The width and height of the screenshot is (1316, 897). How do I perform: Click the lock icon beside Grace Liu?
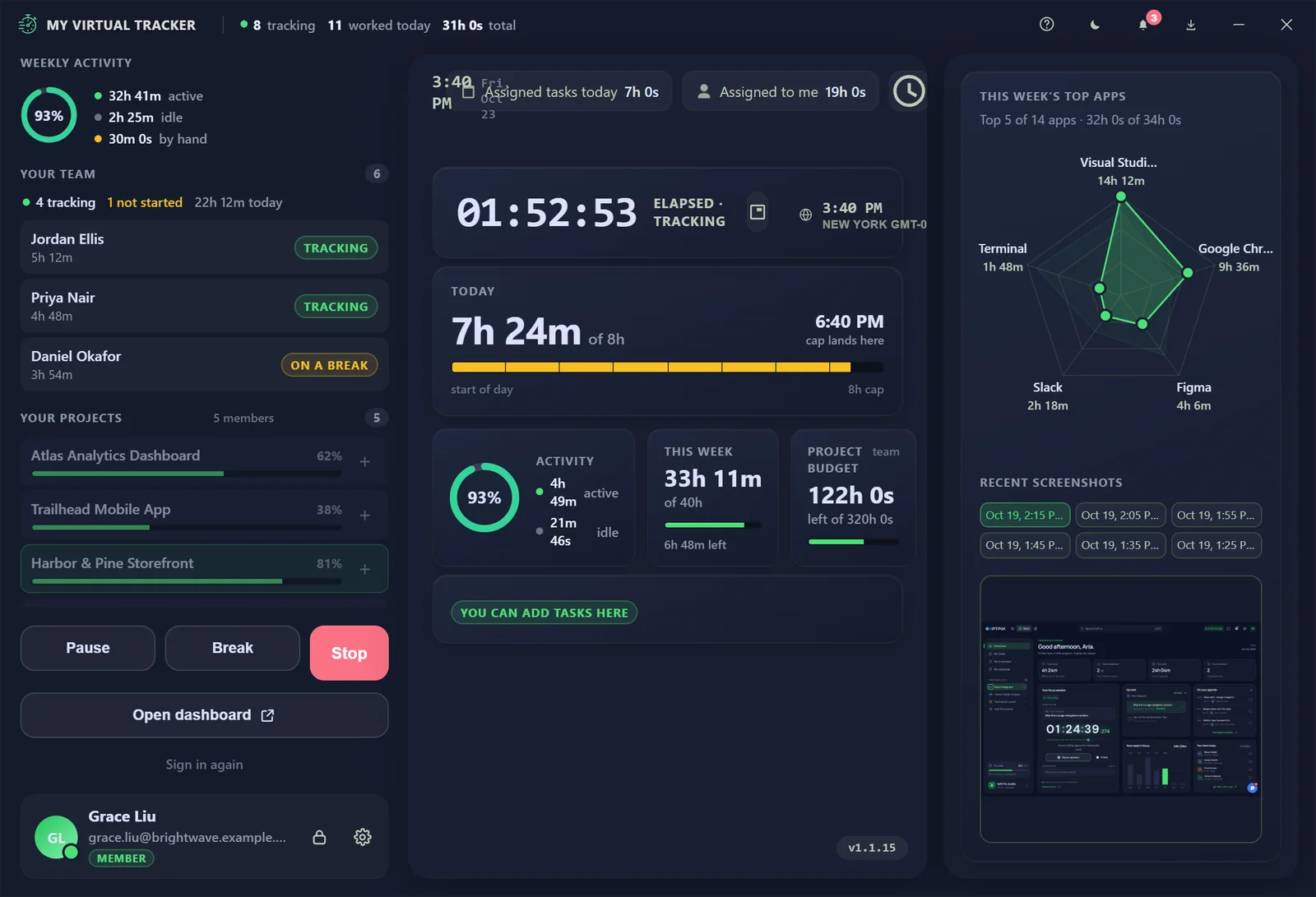[x=319, y=837]
